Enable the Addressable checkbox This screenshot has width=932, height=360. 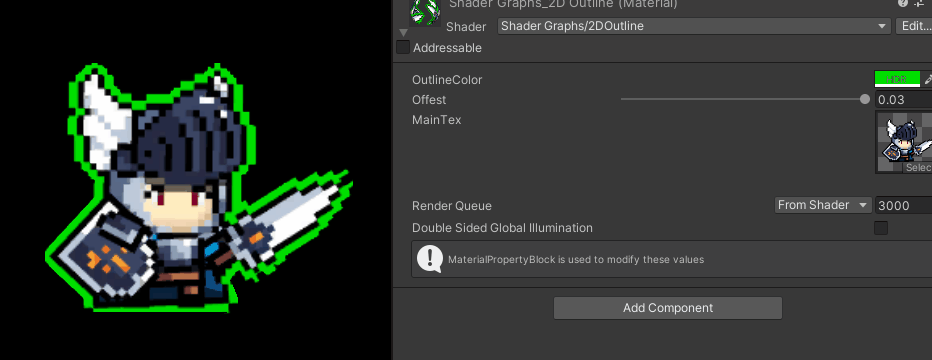403,48
